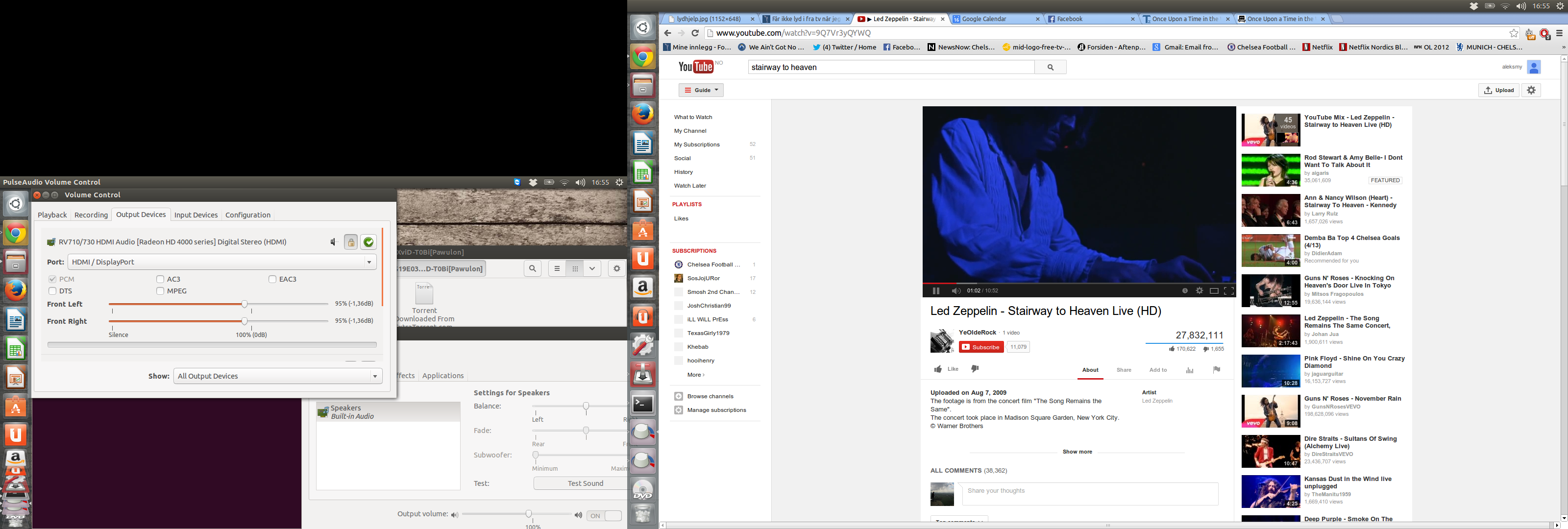The width and height of the screenshot is (1568, 529).
Task: Open the Show All Output Devices dropdown
Action: 278,376
